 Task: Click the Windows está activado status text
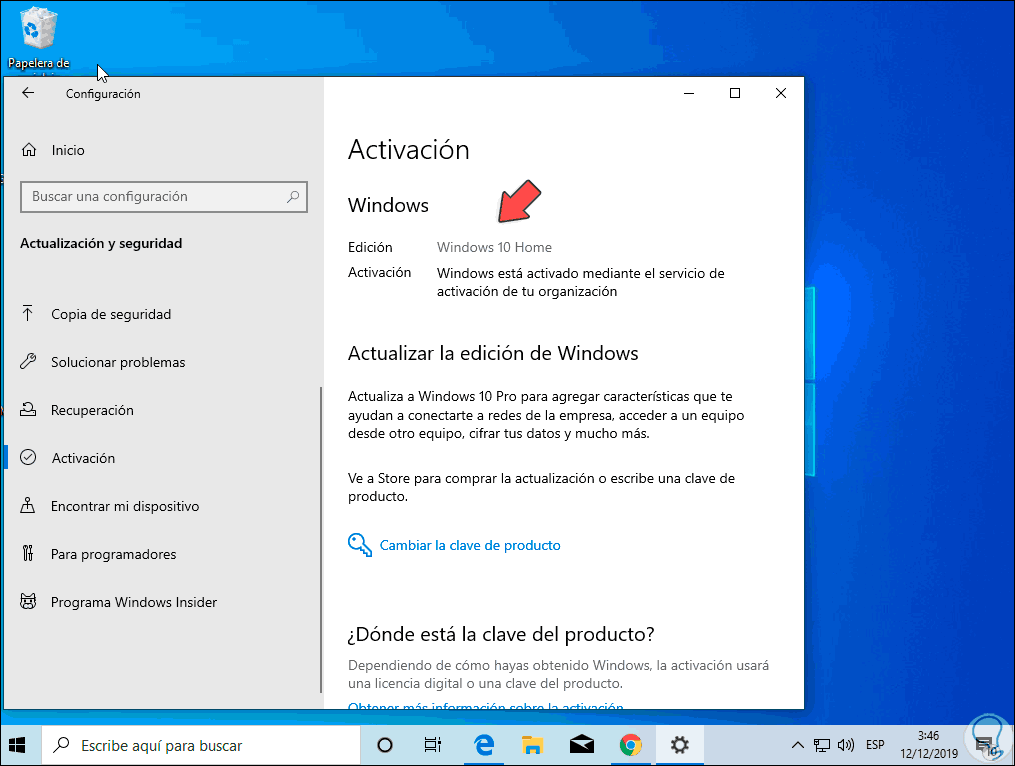tap(581, 282)
